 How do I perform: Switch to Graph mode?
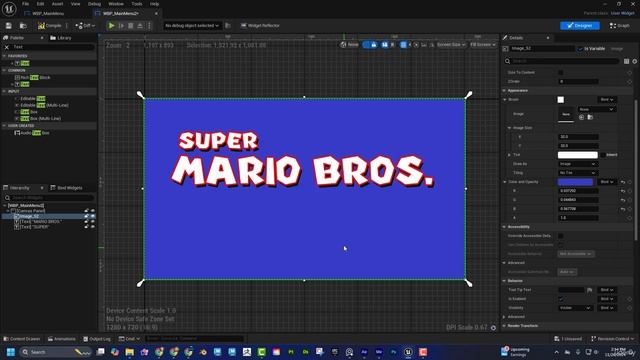tap(619, 26)
